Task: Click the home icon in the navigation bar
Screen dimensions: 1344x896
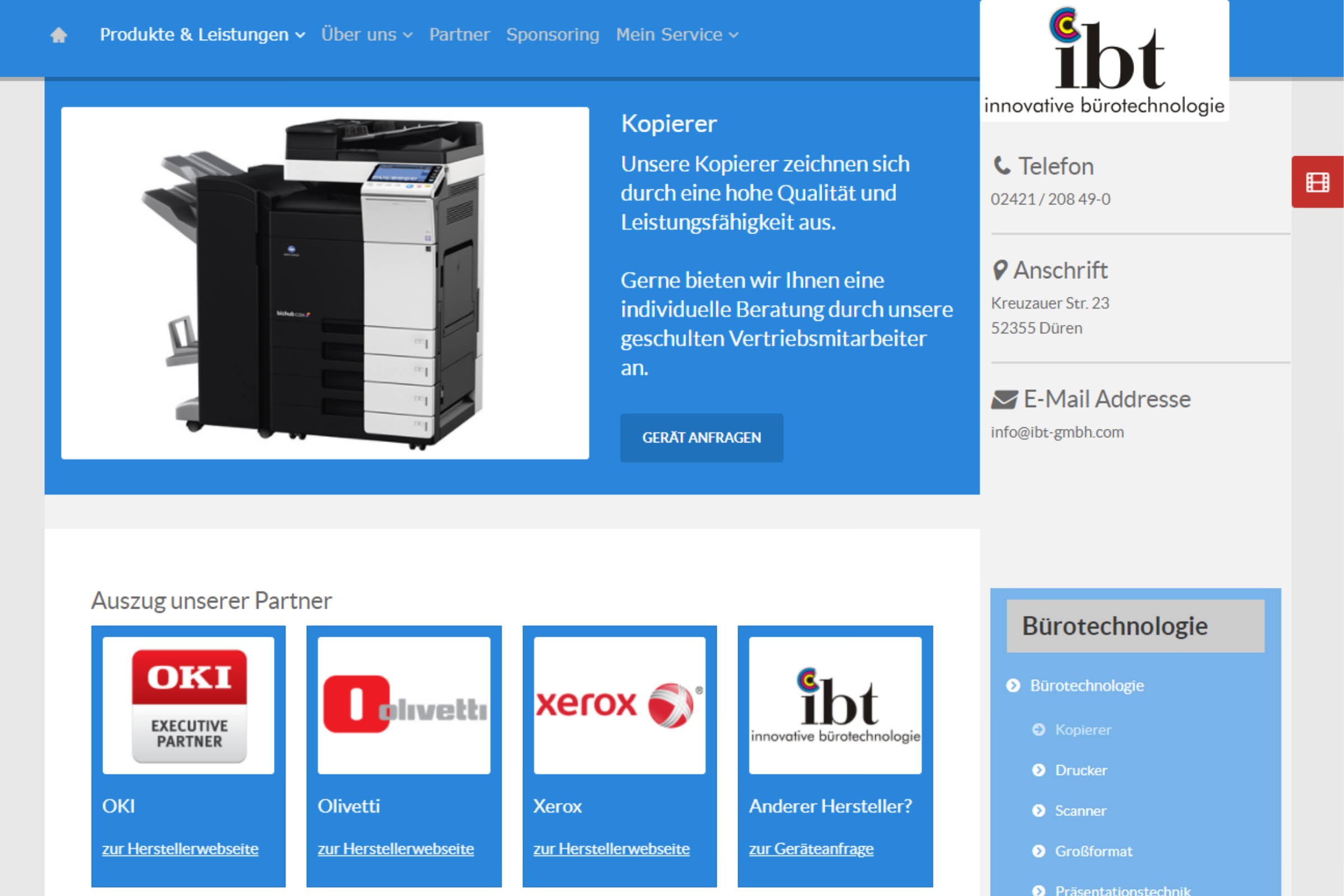Action: point(59,35)
